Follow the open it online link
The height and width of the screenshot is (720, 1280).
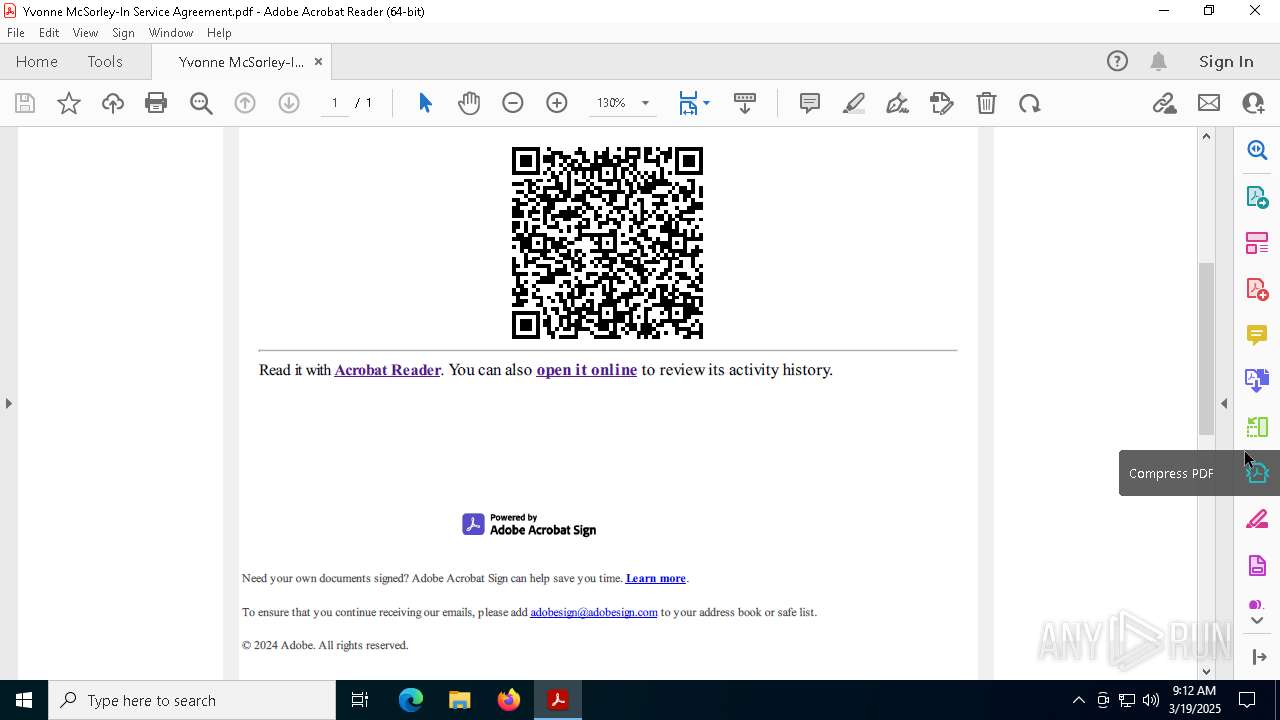[x=586, y=370]
